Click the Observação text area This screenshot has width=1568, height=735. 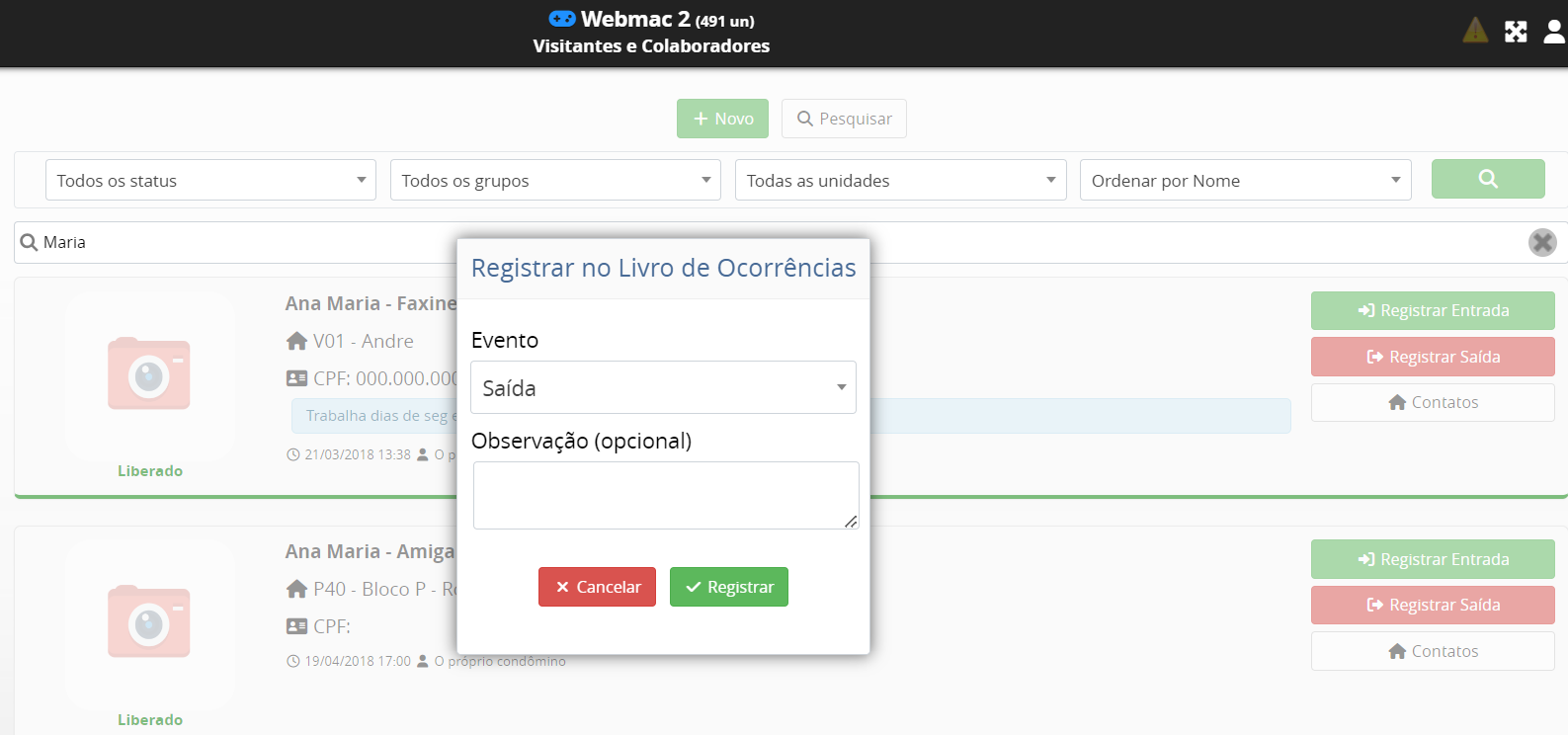pos(665,495)
